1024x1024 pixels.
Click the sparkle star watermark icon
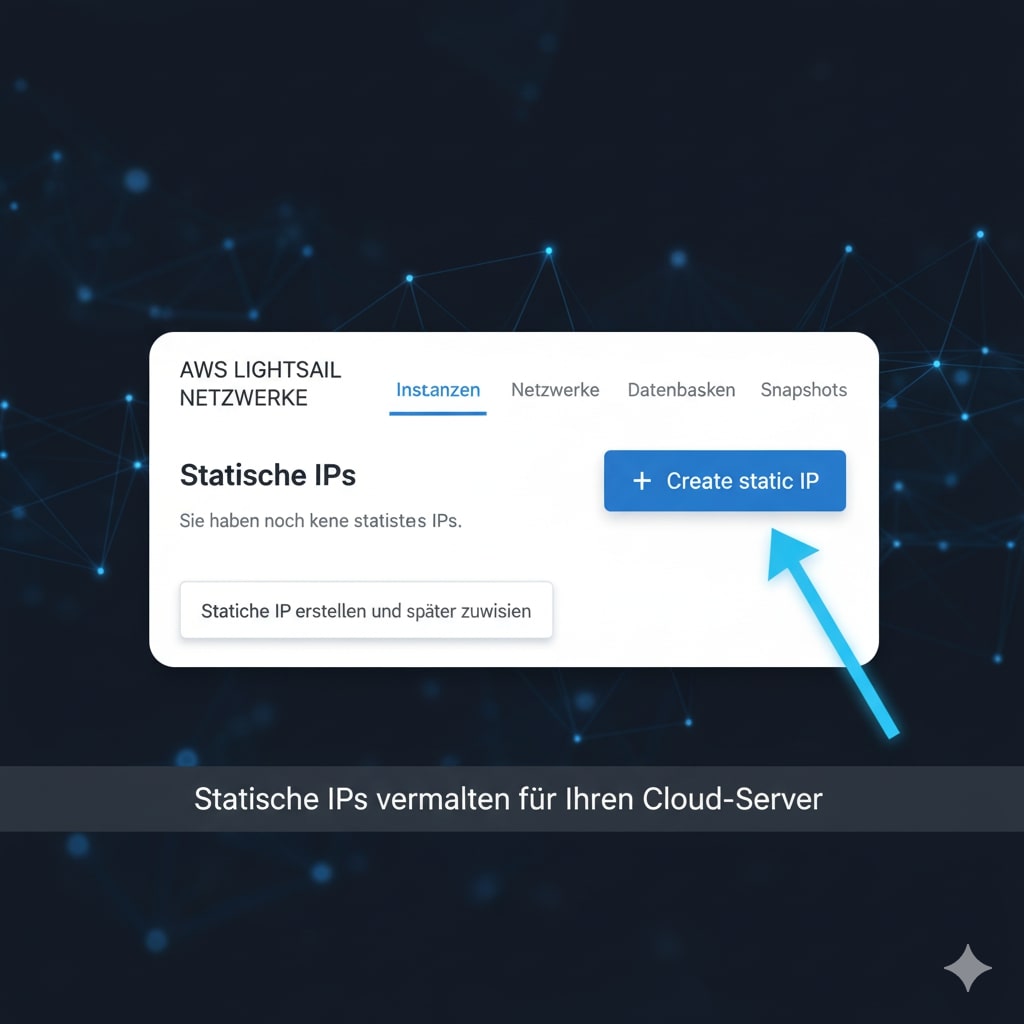pos(967,968)
